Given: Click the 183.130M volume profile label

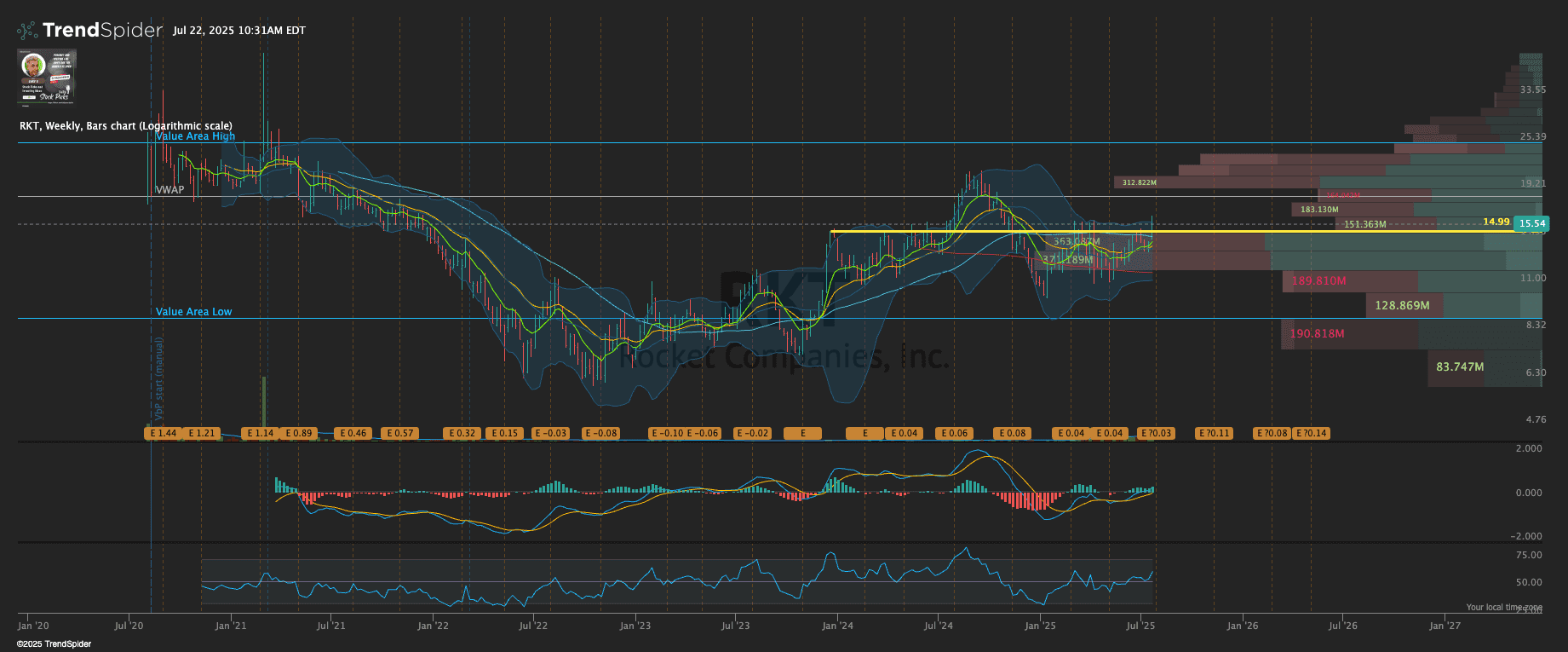Looking at the screenshot, I should (1319, 209).
